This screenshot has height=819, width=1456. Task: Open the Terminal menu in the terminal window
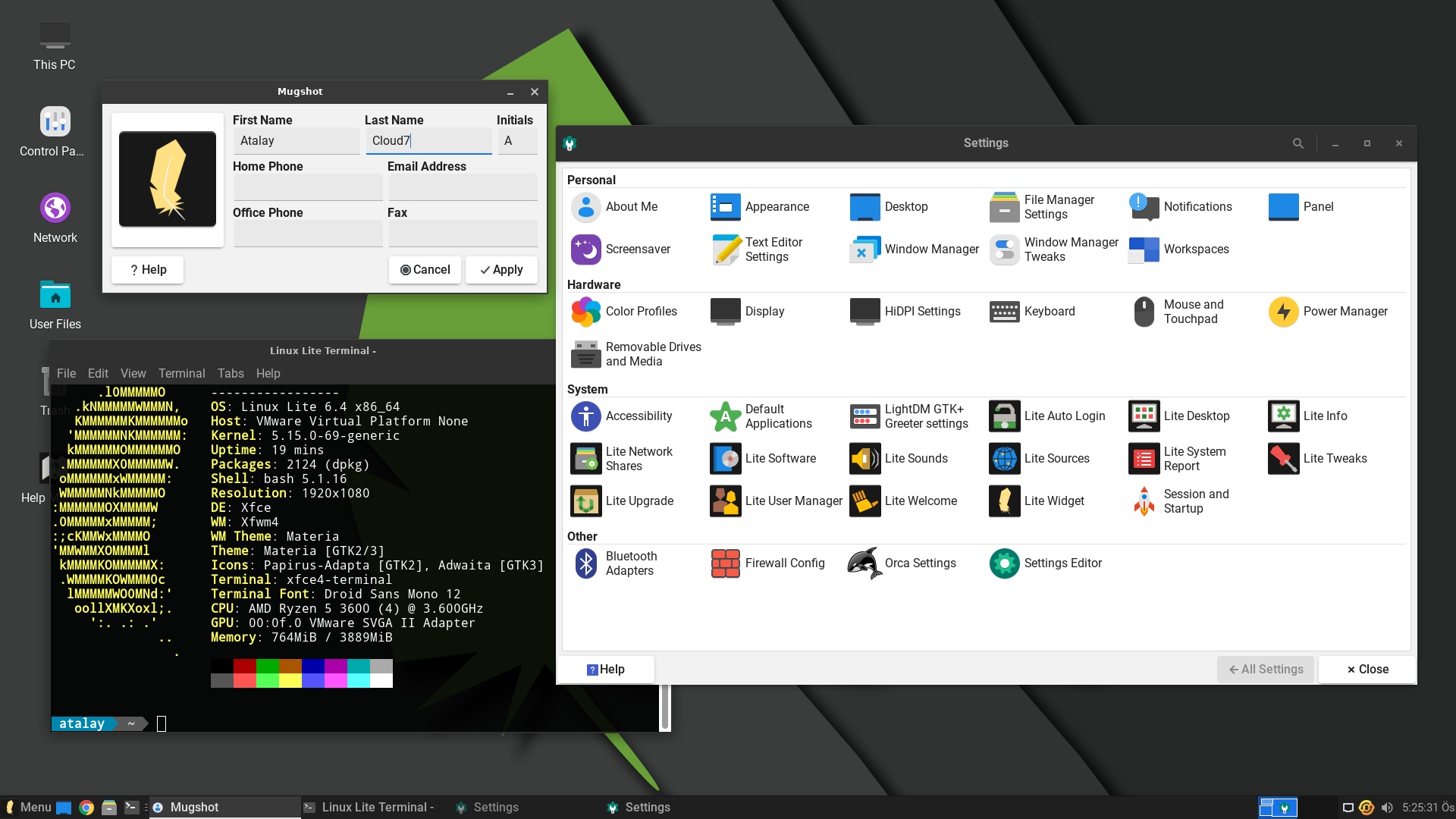click(181, 374)
